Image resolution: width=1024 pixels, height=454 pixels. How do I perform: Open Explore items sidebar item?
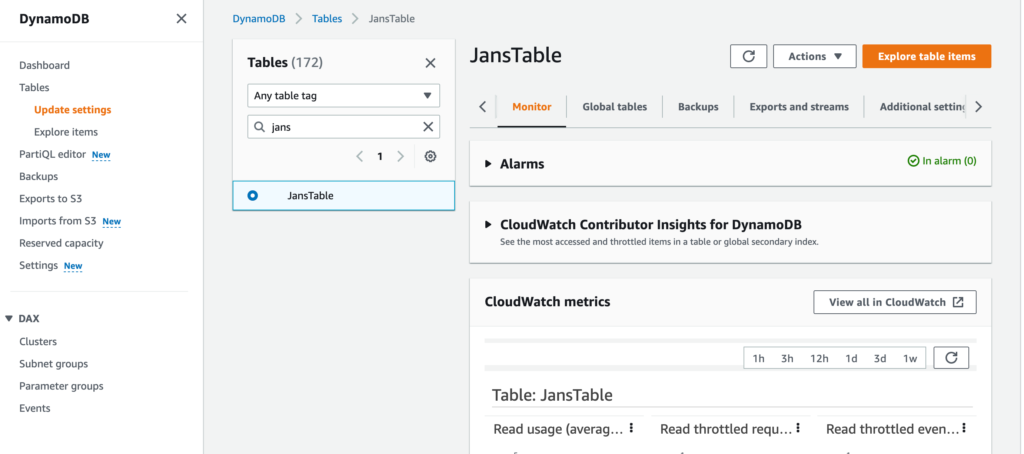[66, 132]
